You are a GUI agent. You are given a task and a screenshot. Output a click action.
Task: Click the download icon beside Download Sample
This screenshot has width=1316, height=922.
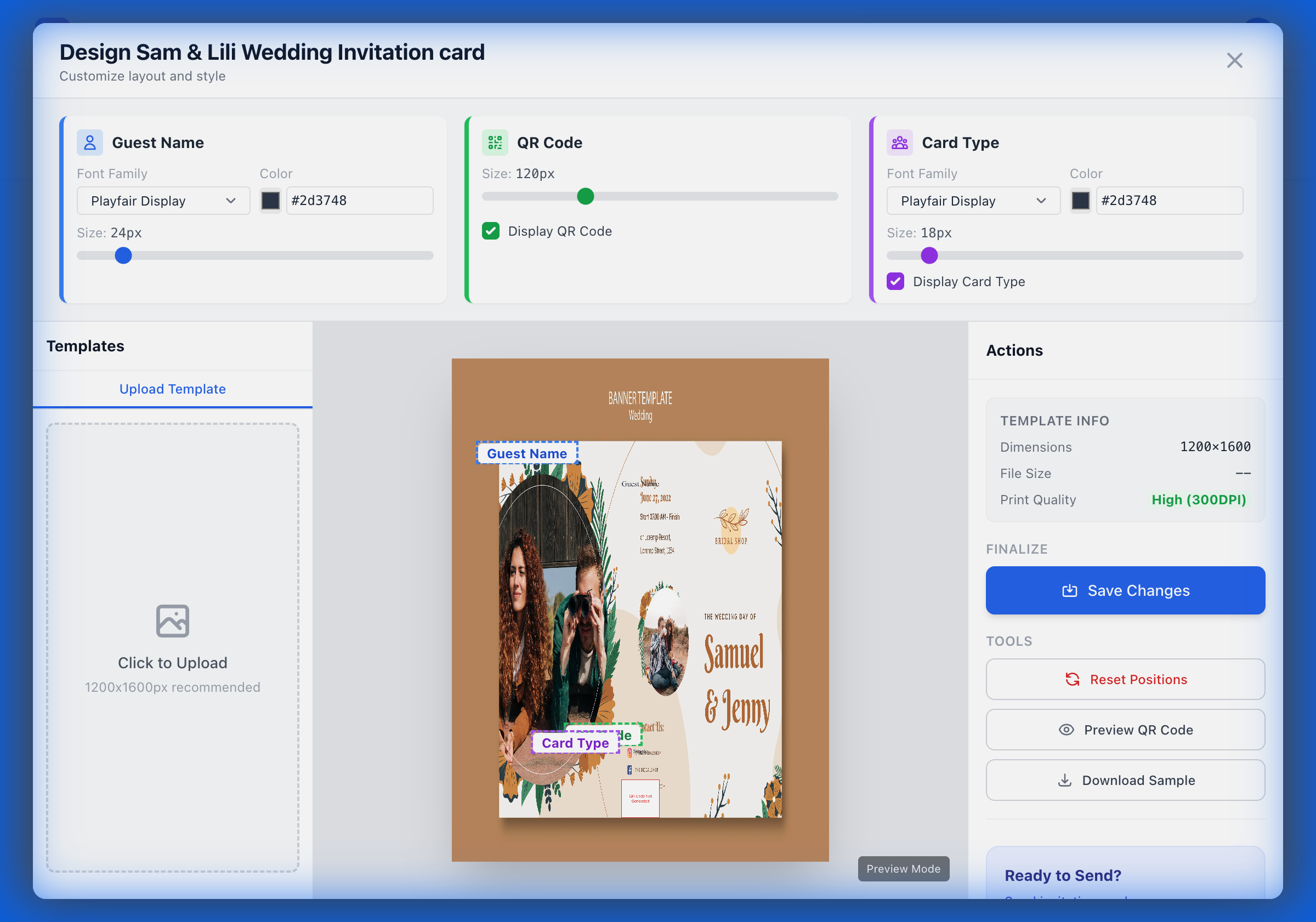pos(1065,780)
